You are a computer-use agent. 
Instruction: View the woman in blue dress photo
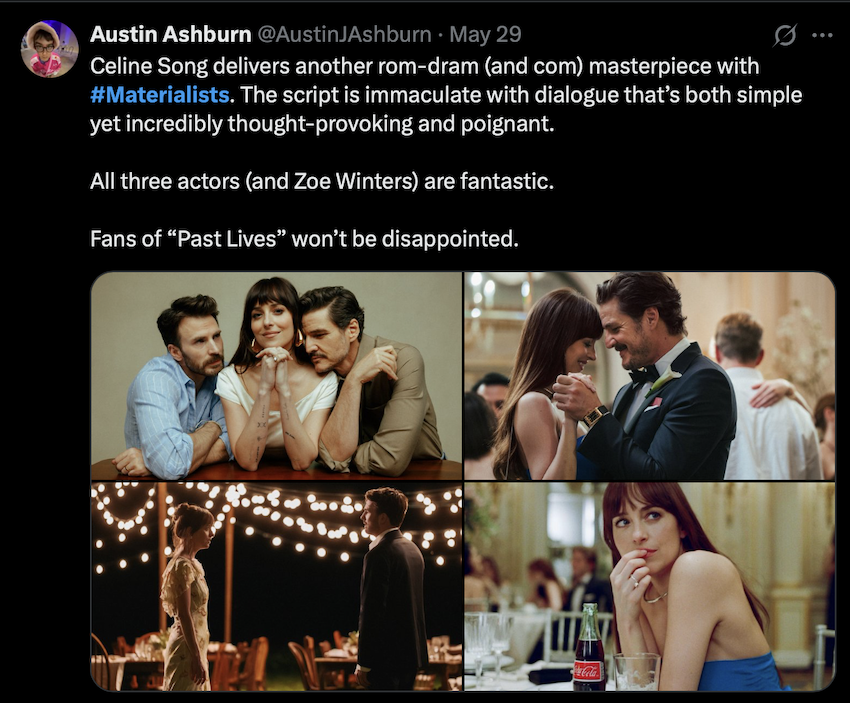(649, 586)
